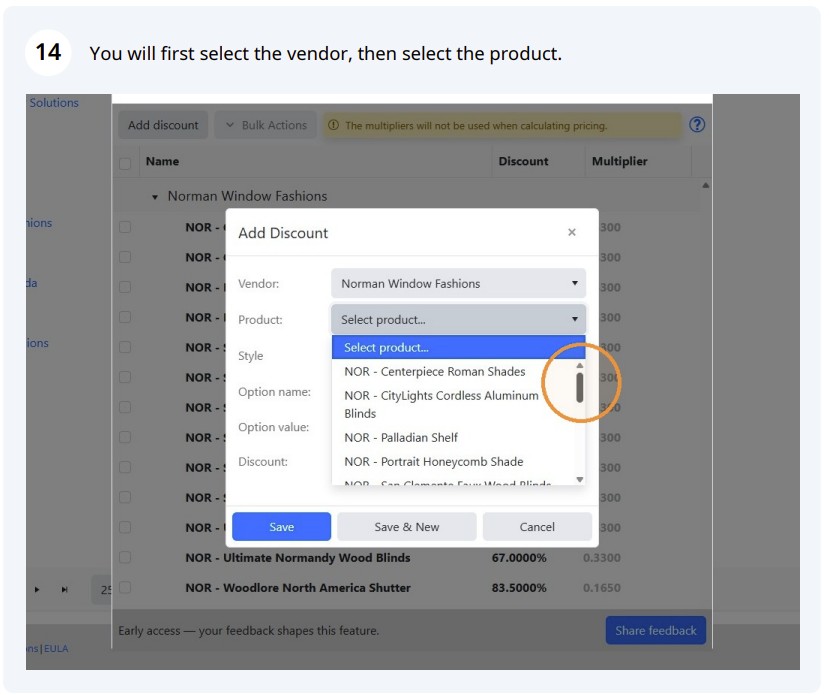Jump to last page using pager icon
This screenshot has width=829, height=695.
(x=65, y=589)
